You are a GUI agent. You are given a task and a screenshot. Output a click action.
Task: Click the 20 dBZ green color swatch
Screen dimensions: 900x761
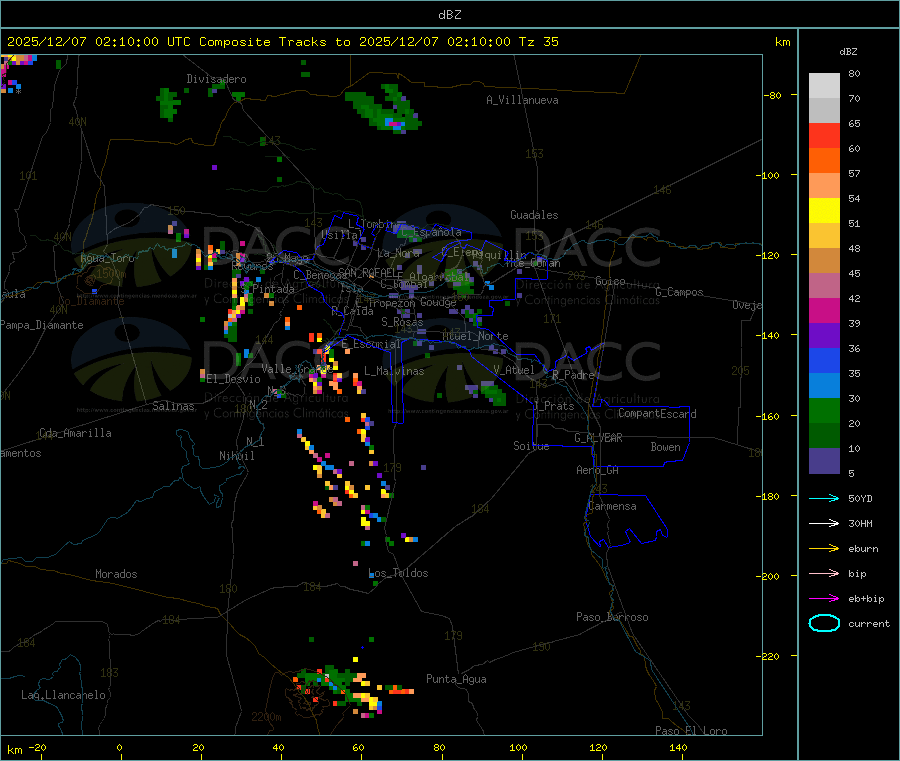[x=824, y=410]
